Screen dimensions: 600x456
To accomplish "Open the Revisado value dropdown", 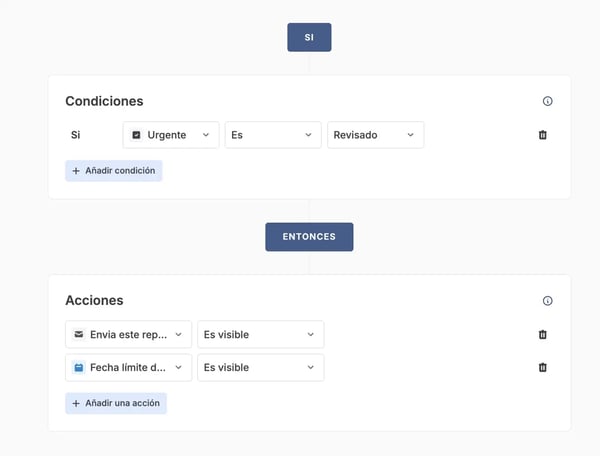I will pos(375,135).
